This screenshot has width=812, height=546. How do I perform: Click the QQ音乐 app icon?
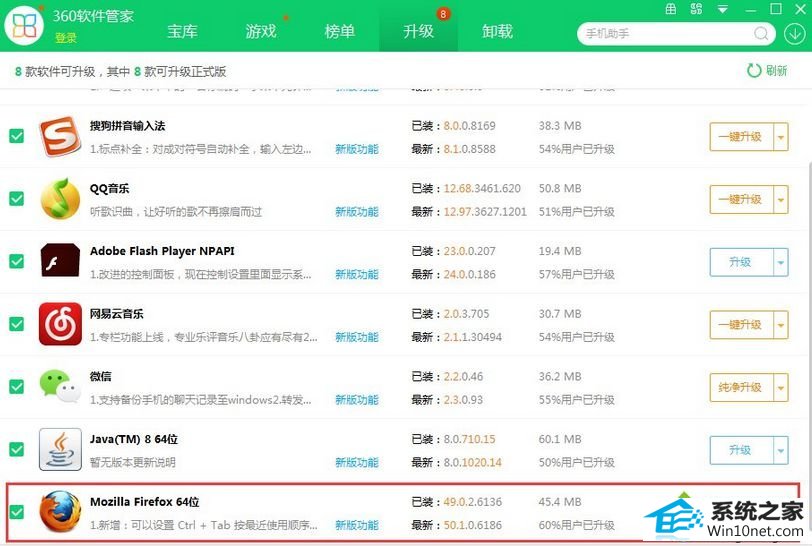[x=60, y=199]
